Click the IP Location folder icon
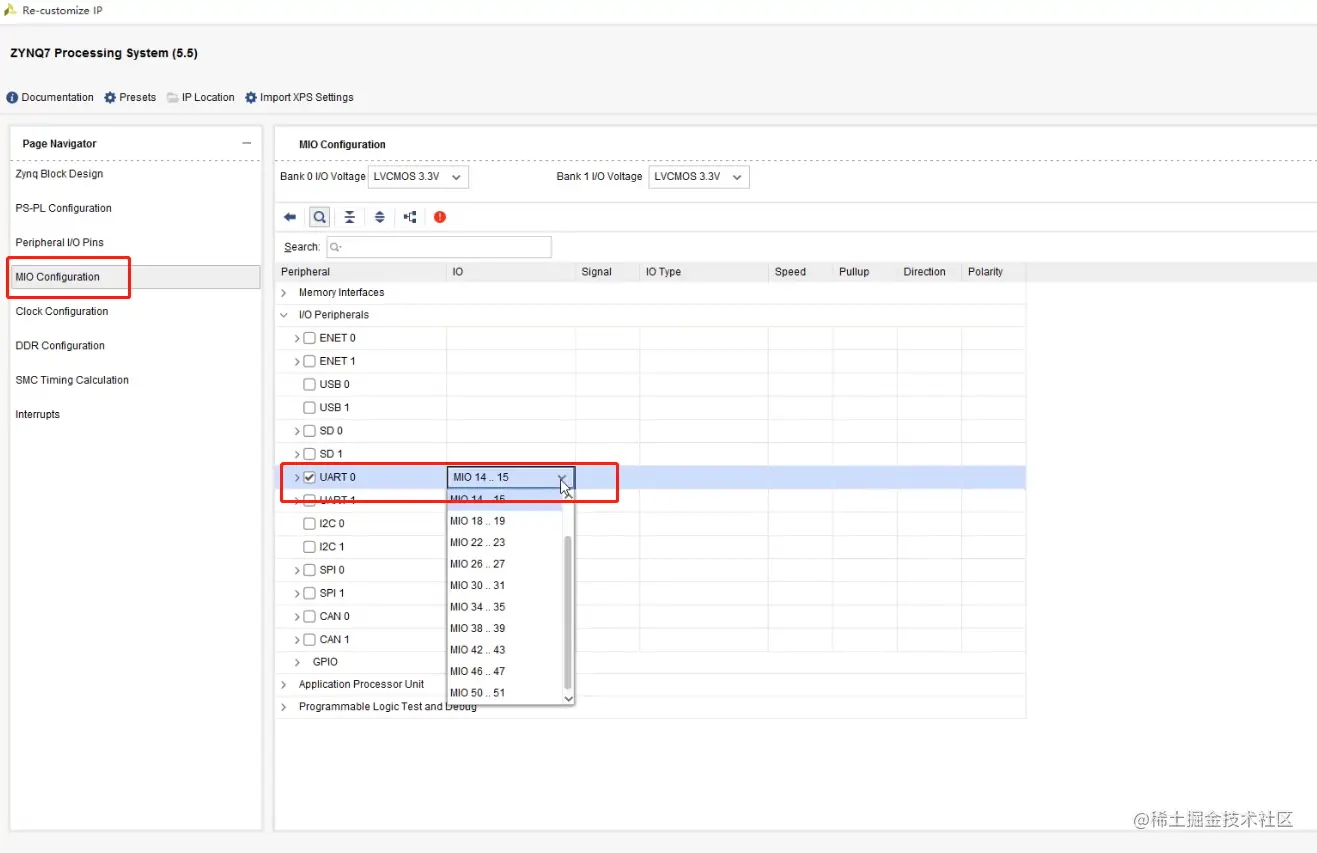Image resolution: width=1317 pixels, height=853 pixels. (x=173, y=97)
